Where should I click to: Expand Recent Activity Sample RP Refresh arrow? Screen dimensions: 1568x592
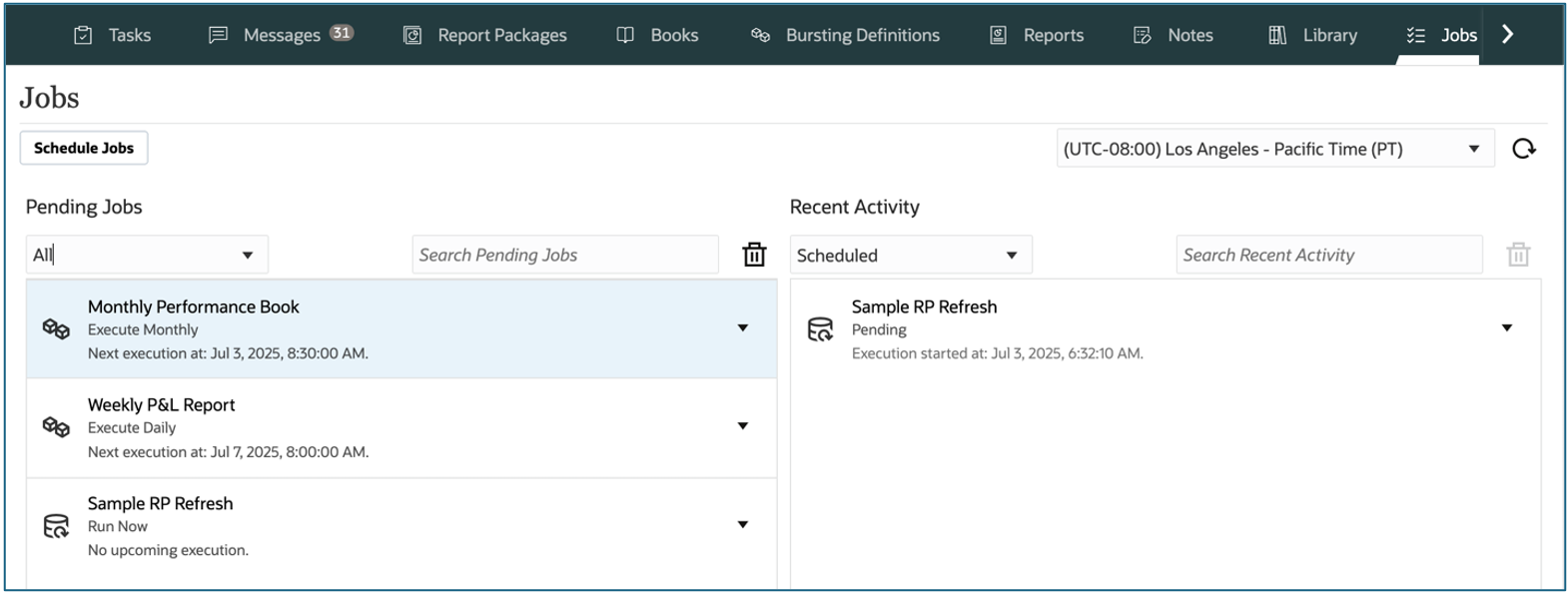(1506, 327)
